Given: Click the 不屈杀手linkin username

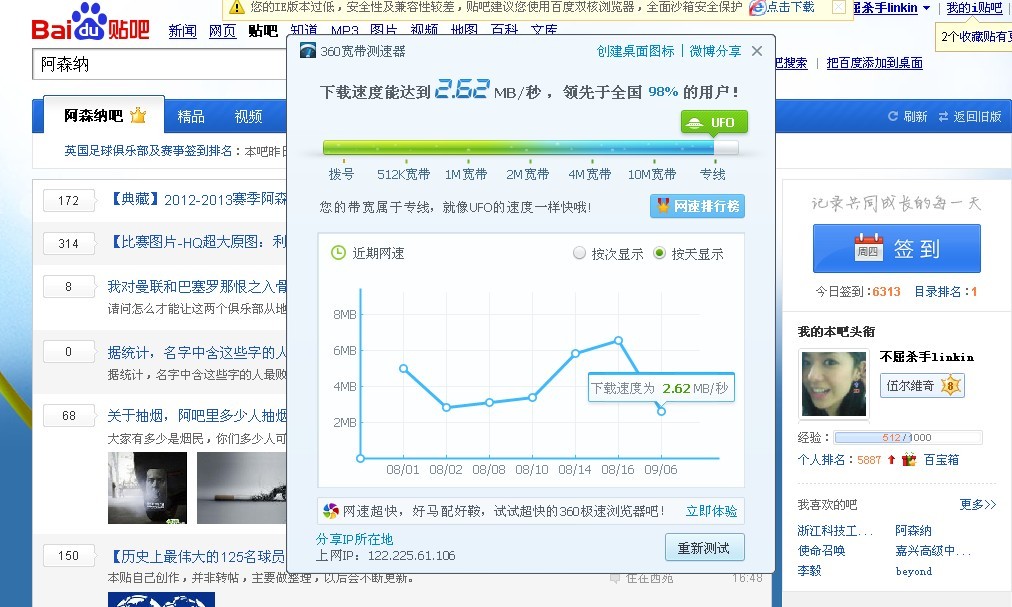Looking at the screenshot, I should [x=927, y=357].
